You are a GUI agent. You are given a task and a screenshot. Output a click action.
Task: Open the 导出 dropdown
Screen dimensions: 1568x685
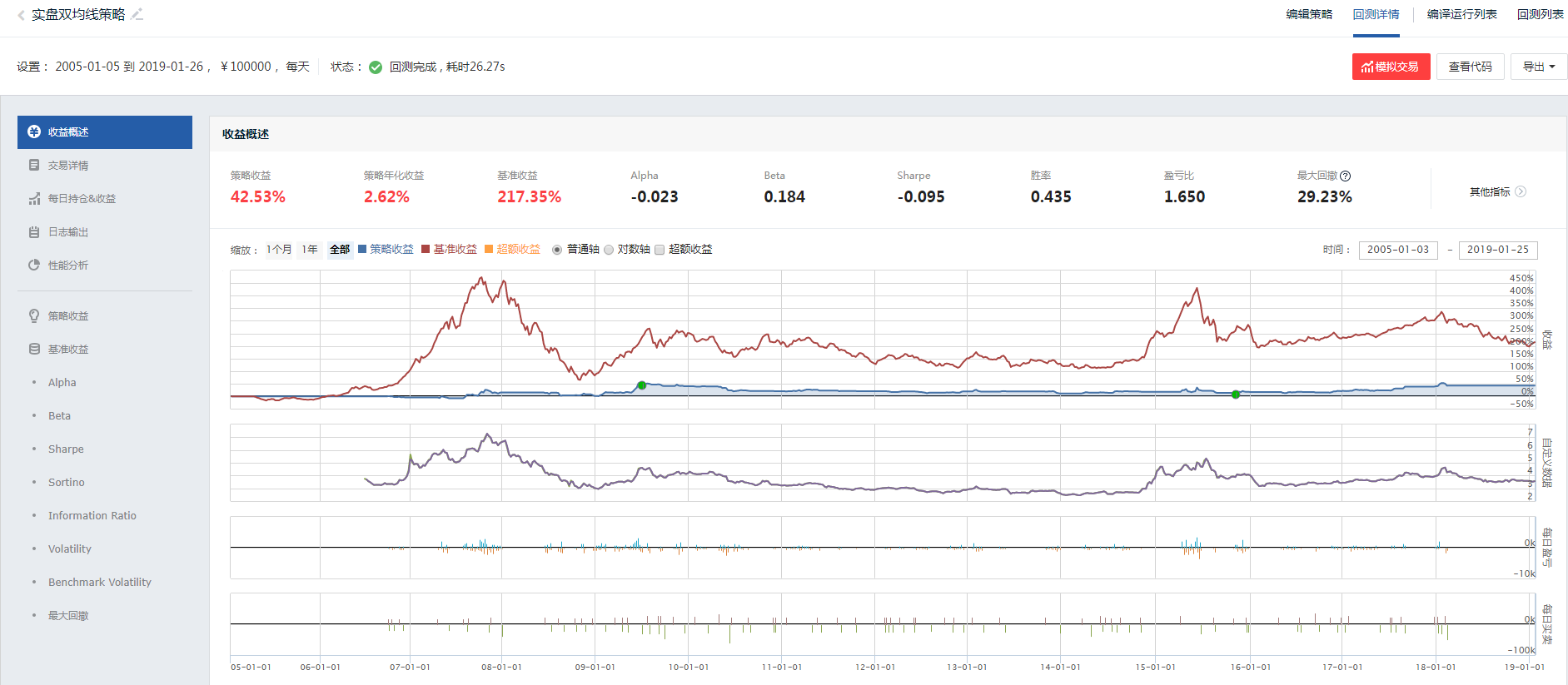(1539, 67)
